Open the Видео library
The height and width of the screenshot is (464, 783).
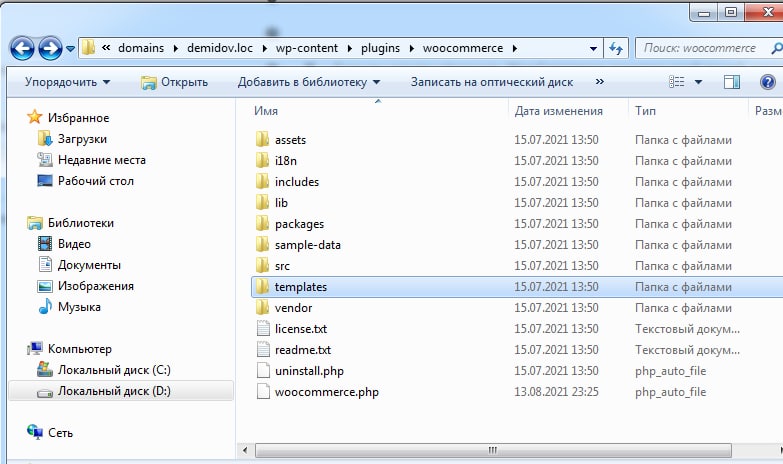[64, 244]
